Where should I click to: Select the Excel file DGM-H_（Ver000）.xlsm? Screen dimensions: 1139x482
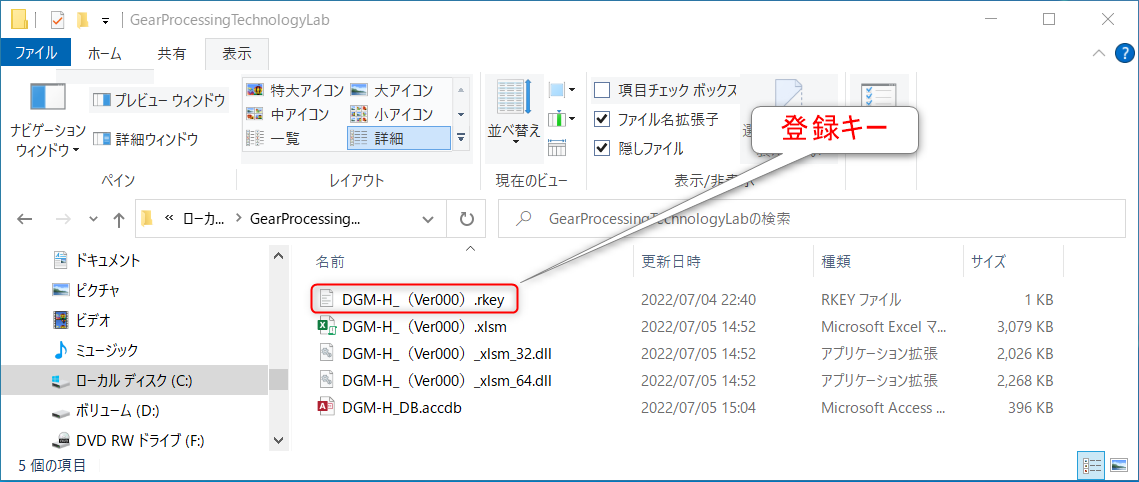424,327
